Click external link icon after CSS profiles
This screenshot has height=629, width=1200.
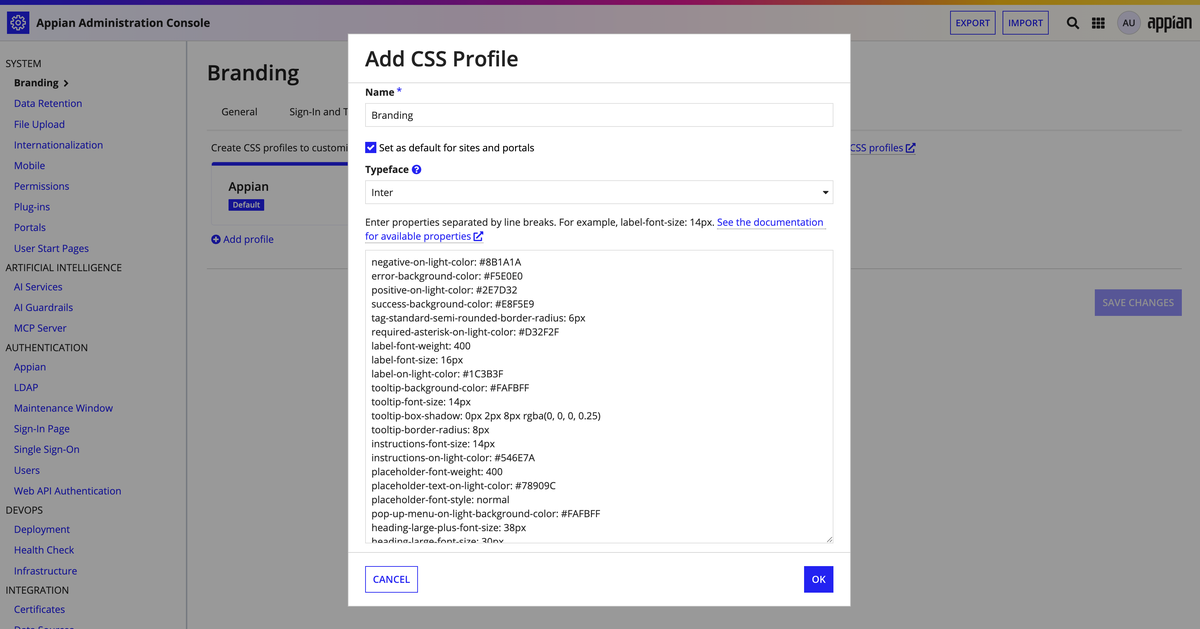(x=910, y=148)
